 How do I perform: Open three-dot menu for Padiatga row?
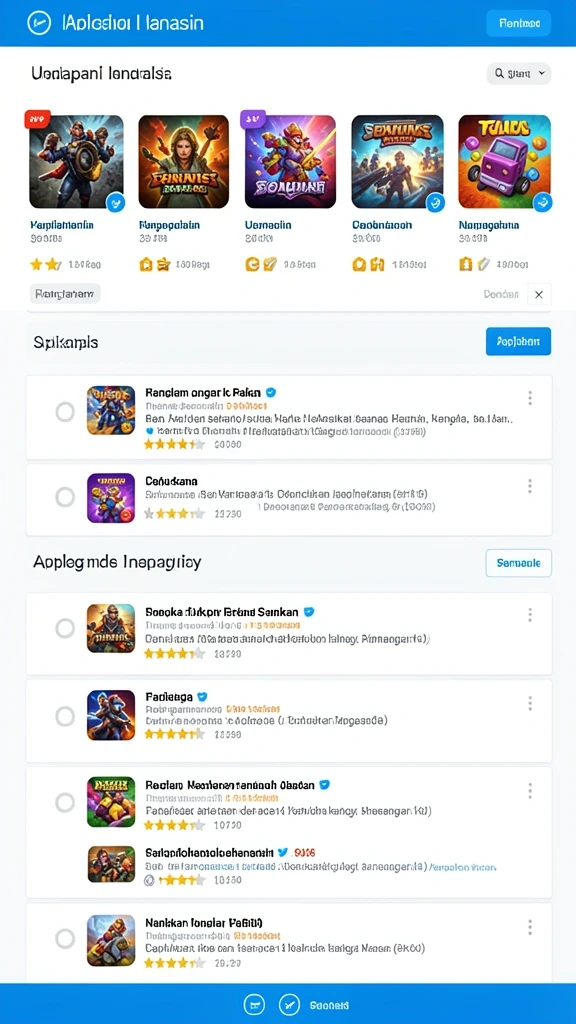click(x=530, y=703)
